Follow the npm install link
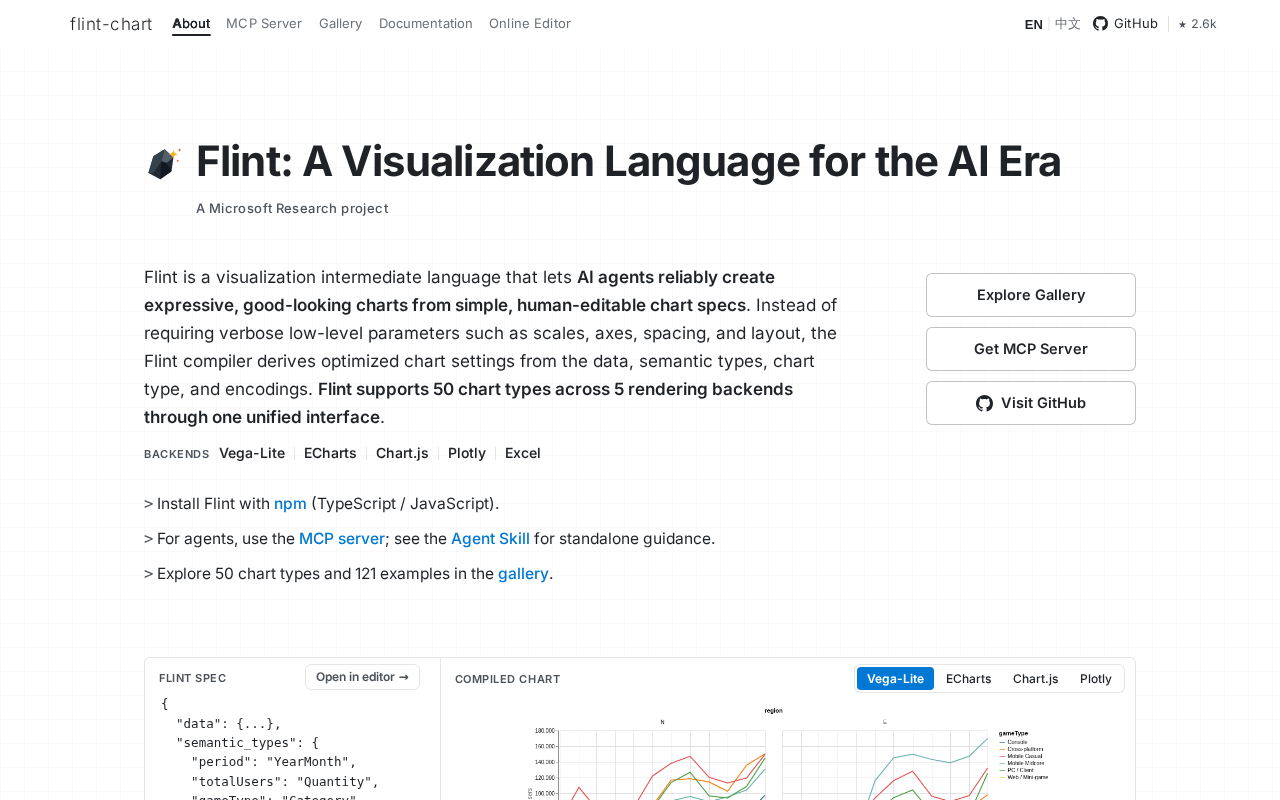 [290, 504]
